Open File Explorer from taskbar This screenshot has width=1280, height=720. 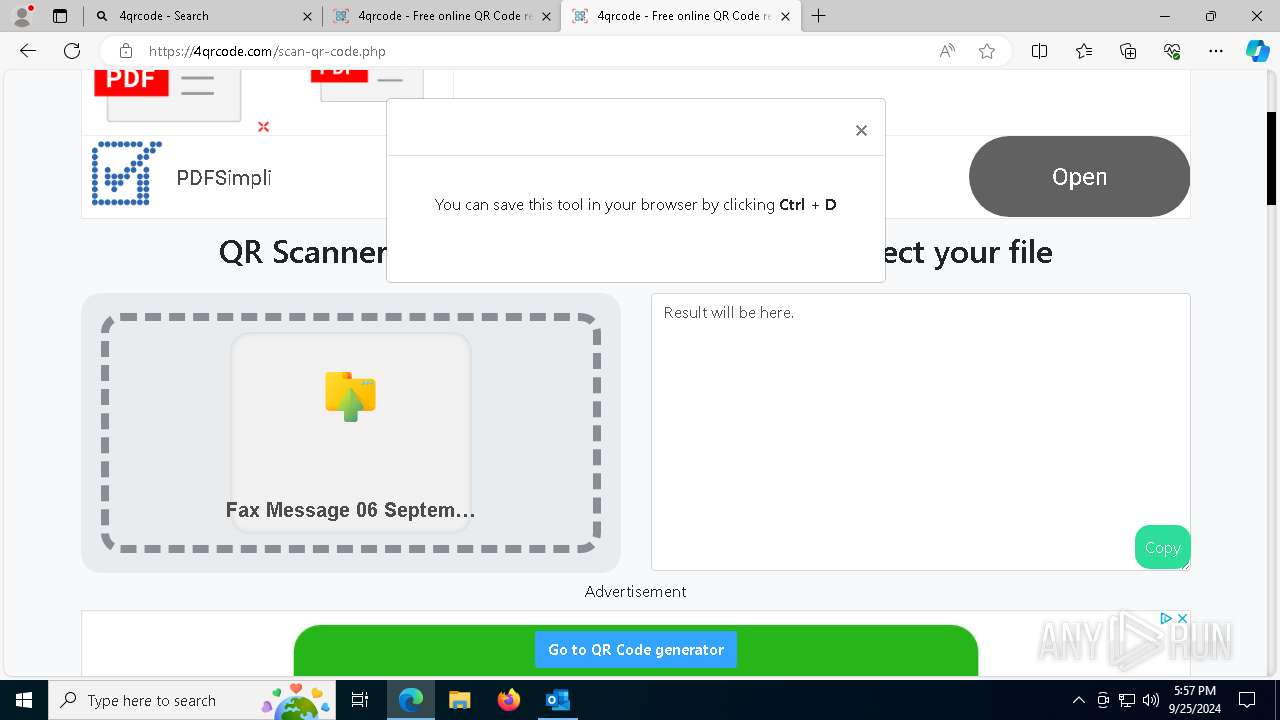pyautogui.click(x=459, y=700)
